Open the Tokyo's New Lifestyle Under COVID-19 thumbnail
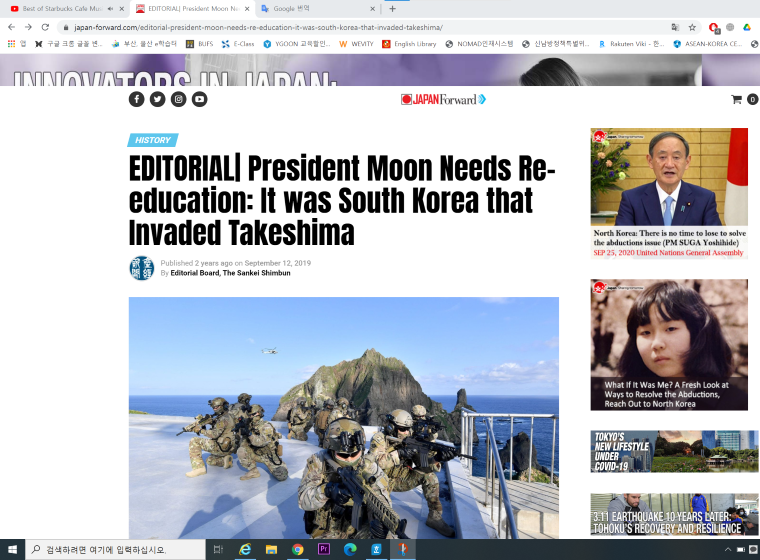The image size is (760, 560). click(674, 451)
